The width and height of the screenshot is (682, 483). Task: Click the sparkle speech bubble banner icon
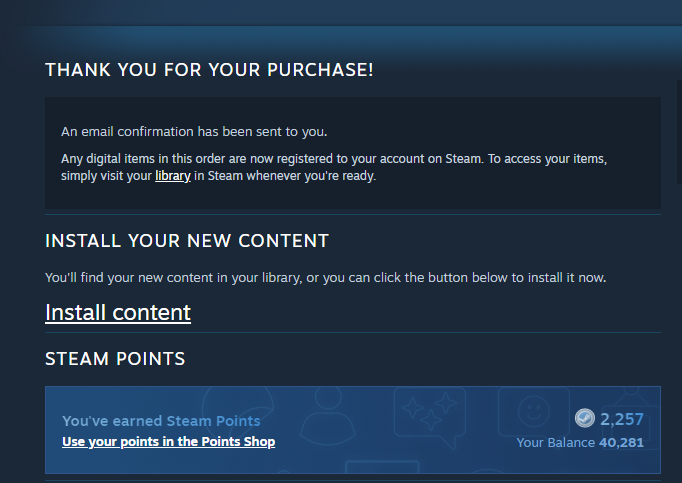point(430,417)
